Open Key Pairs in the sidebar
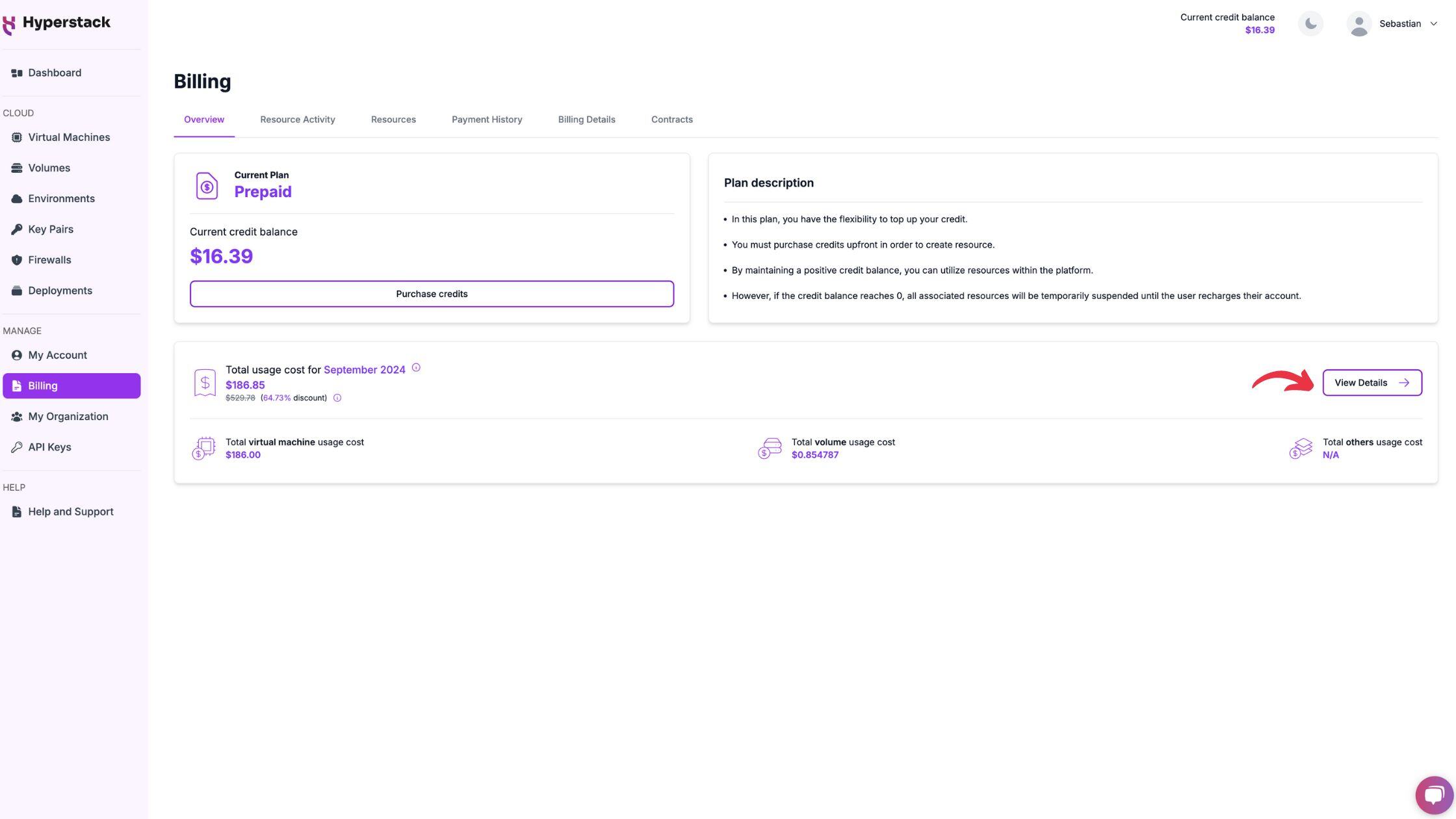This screenshot has width=1456, height=819. 71,229
